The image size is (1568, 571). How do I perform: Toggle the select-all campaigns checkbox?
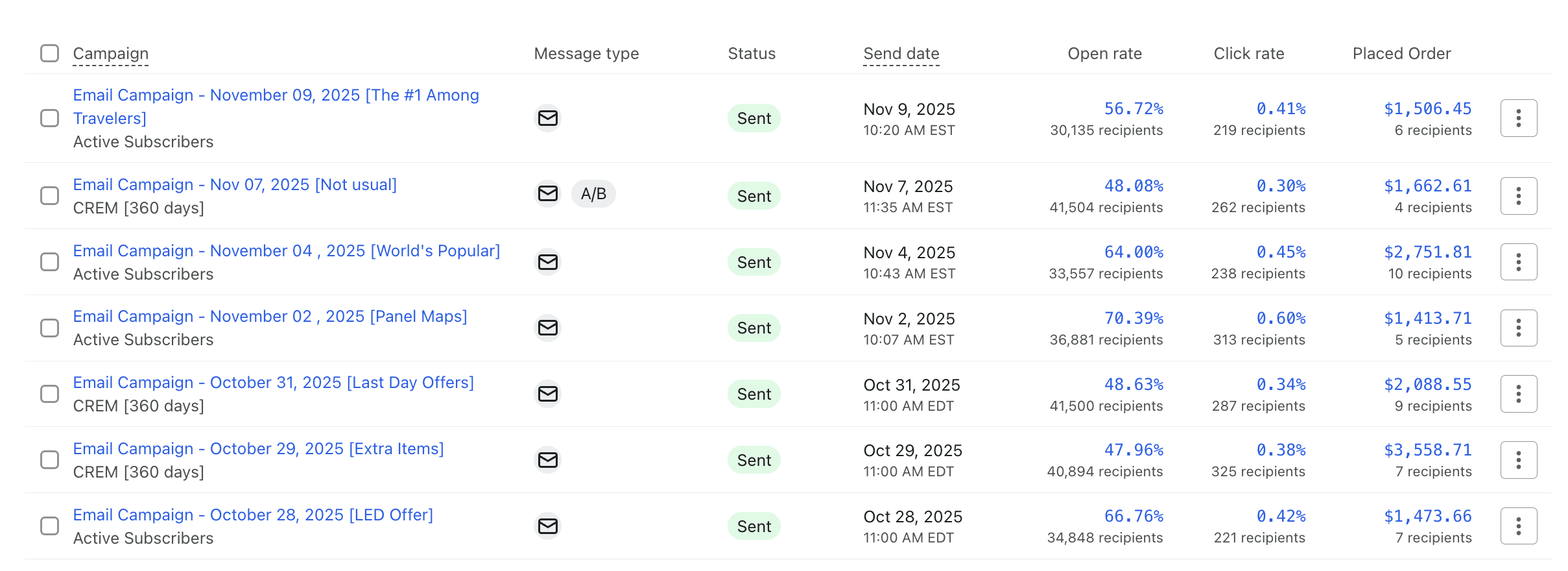[x=50, y=53]
